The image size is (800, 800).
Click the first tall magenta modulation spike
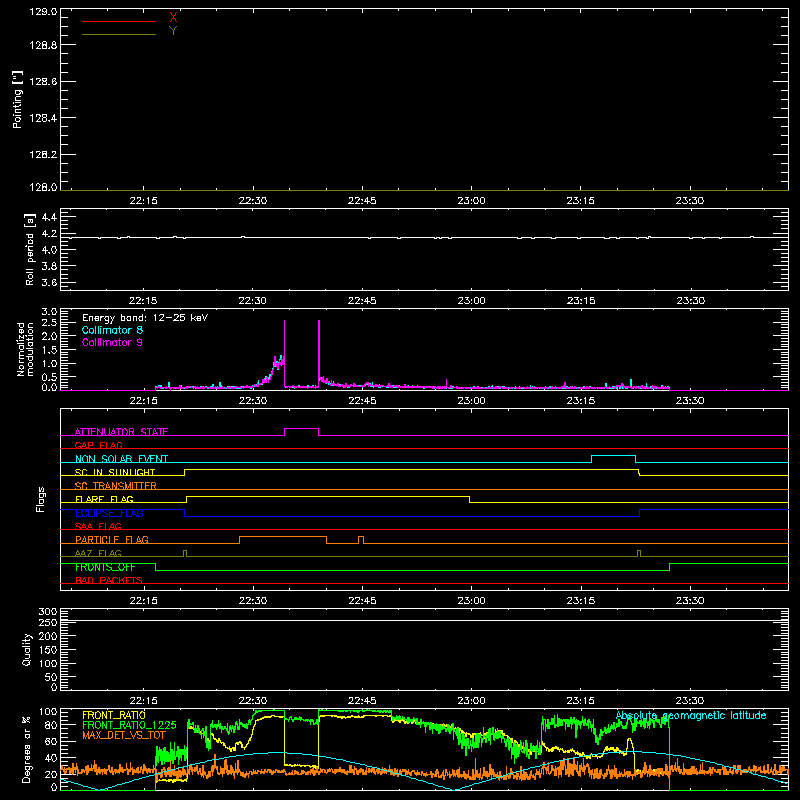click(x=285, y=354)
